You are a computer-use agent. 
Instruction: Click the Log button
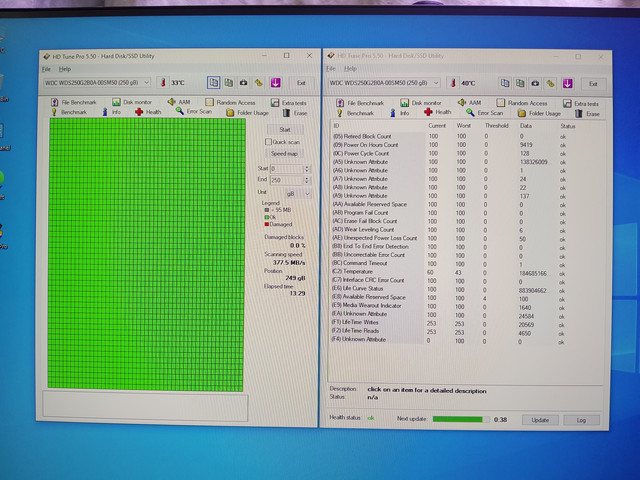coord(581,420)
